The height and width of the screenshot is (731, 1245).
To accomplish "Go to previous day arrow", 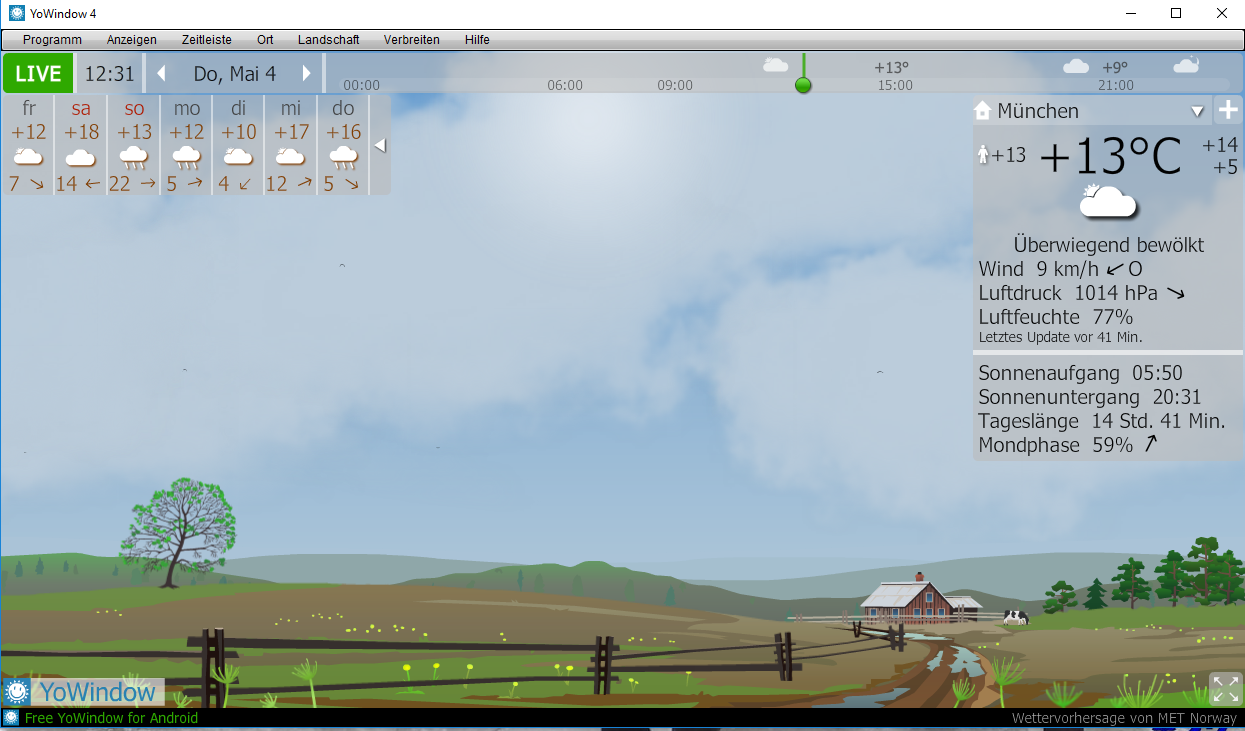I will tap(161, 74).
